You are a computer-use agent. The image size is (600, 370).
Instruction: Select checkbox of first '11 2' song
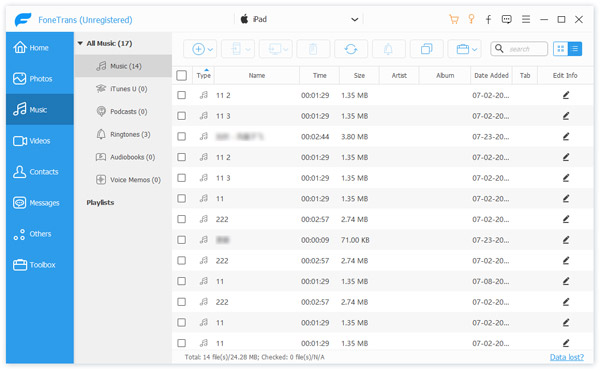pyautogui.click(x=182, y=95)
